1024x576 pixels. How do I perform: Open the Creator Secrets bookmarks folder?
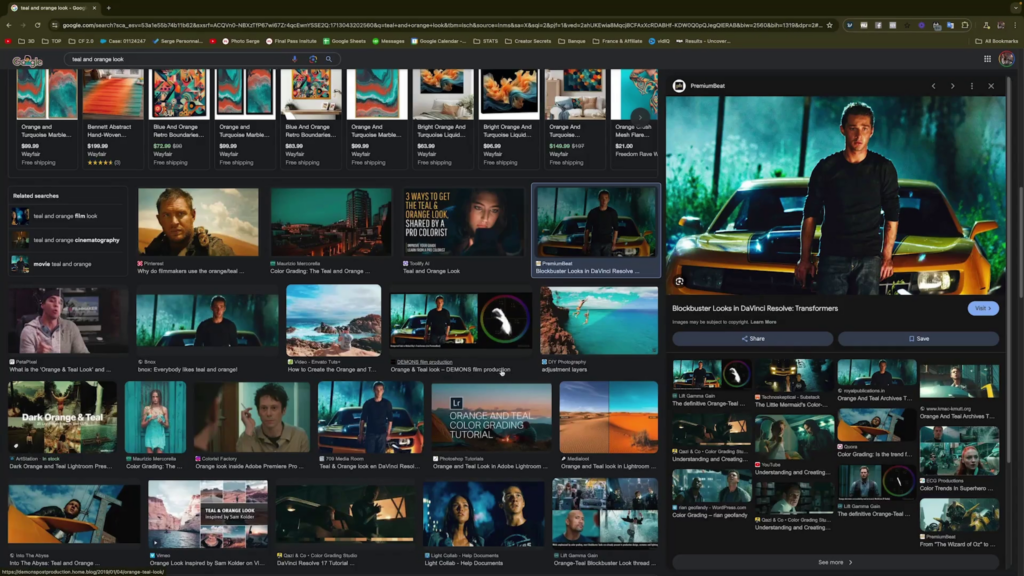click(x=528, y=41)
